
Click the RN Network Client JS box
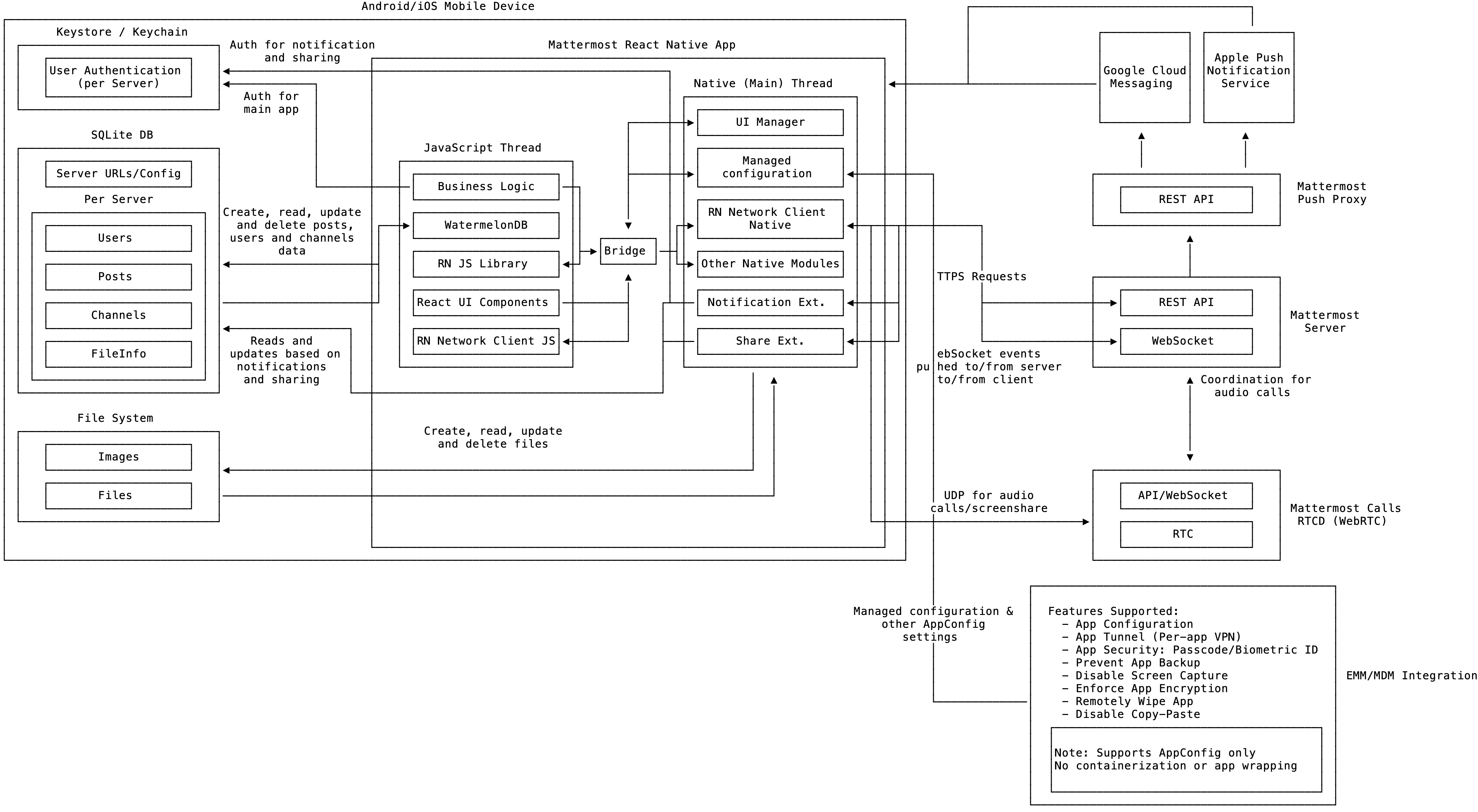486,341
